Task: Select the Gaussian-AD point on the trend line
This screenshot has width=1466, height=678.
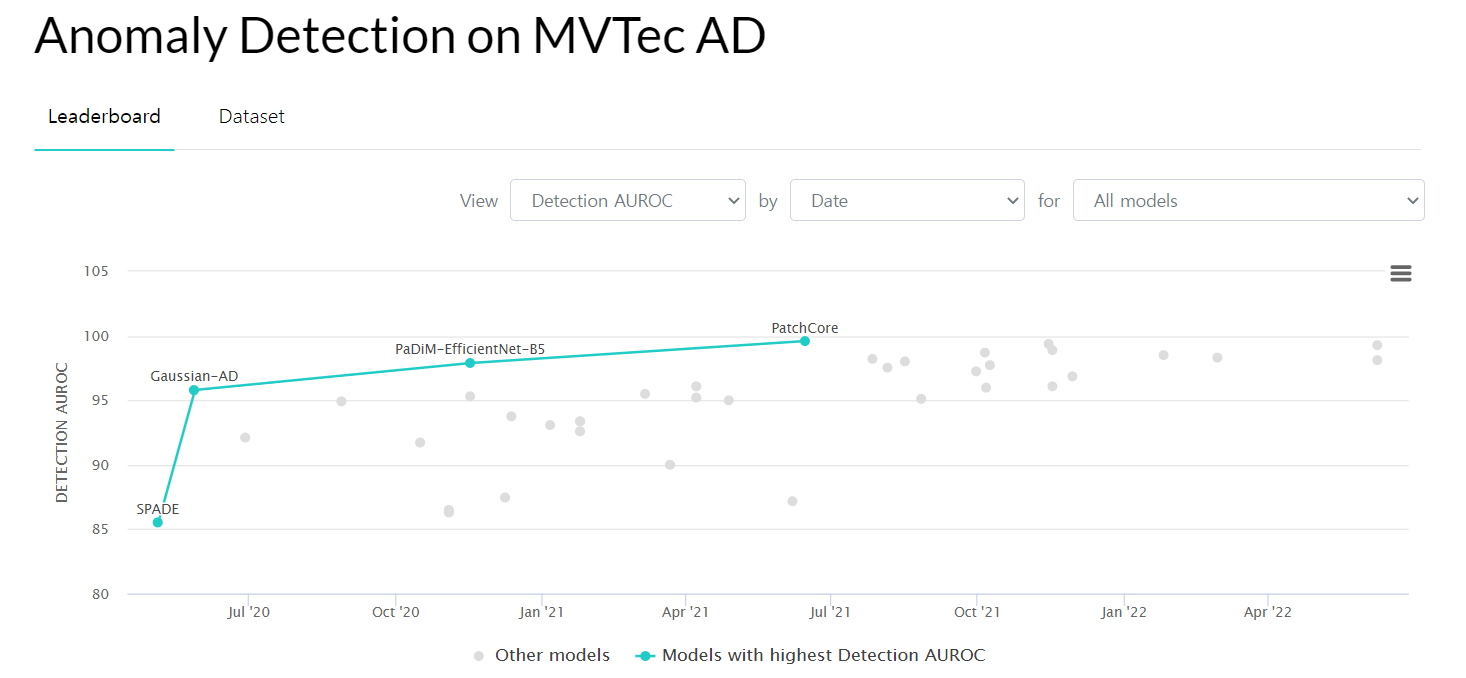Action: coord(194,390)
